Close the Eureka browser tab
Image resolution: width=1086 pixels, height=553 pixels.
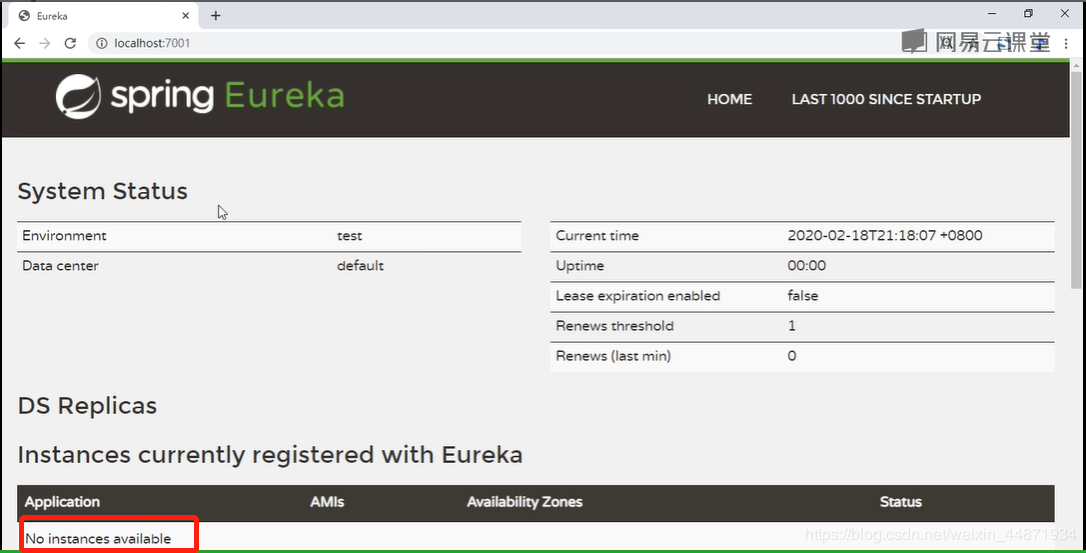click(x=186, y=15)
